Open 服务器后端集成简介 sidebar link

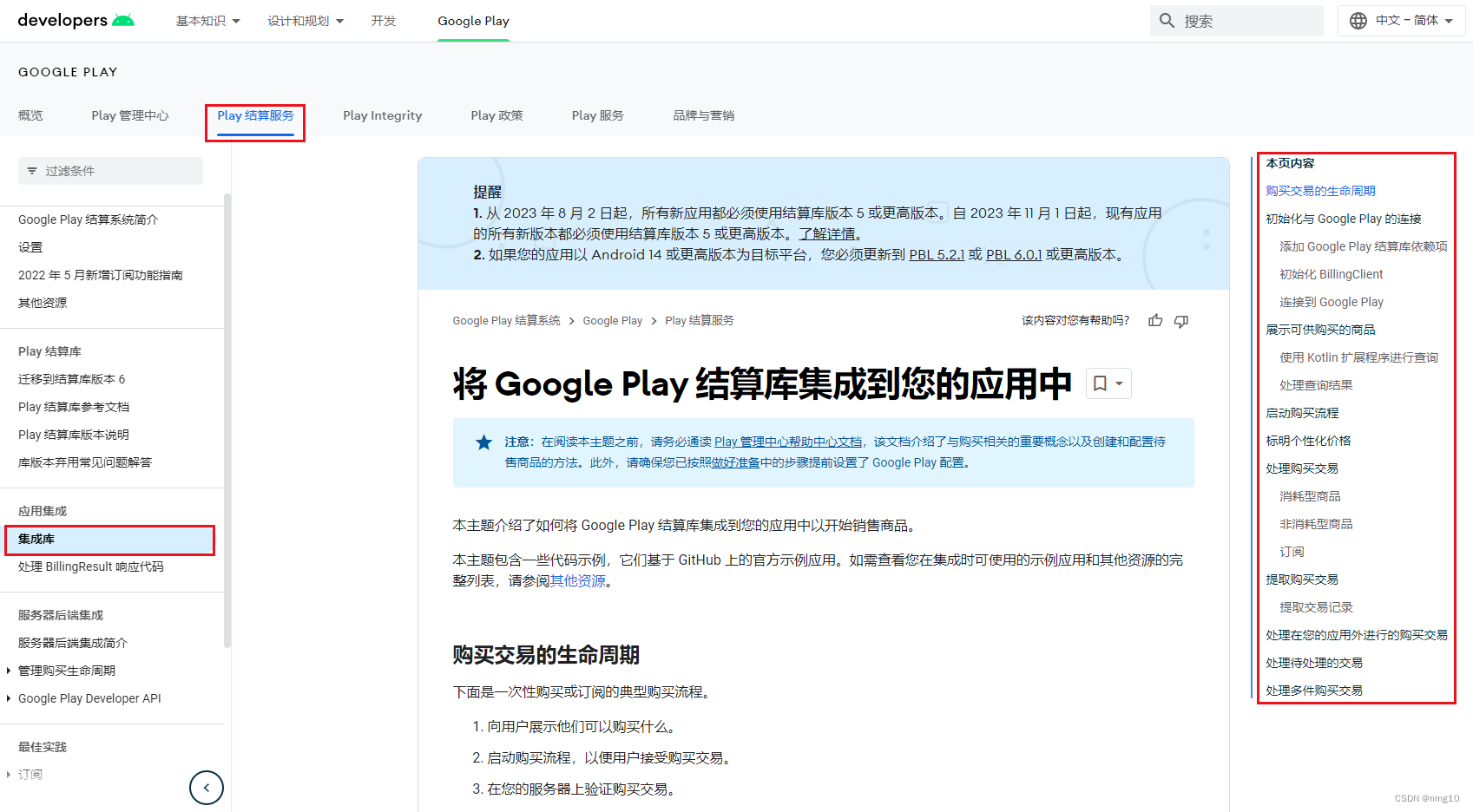[73, 643]
